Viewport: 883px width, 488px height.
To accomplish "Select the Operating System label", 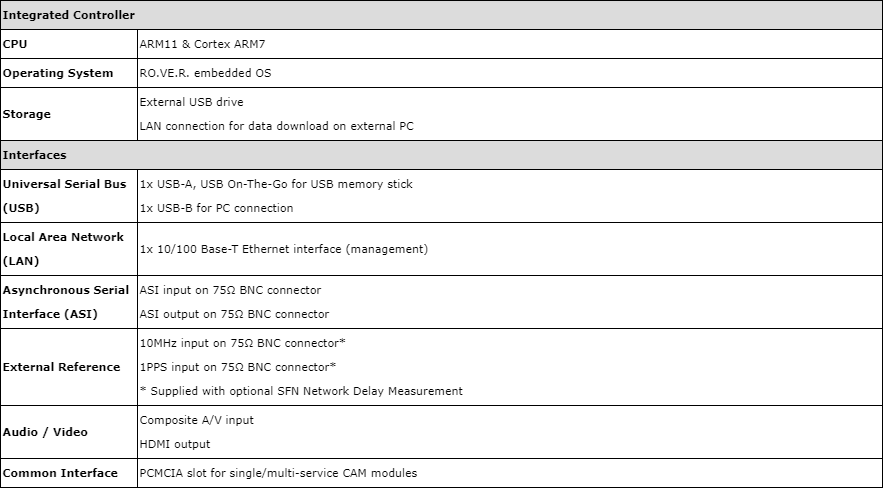I will click(57, 73).
